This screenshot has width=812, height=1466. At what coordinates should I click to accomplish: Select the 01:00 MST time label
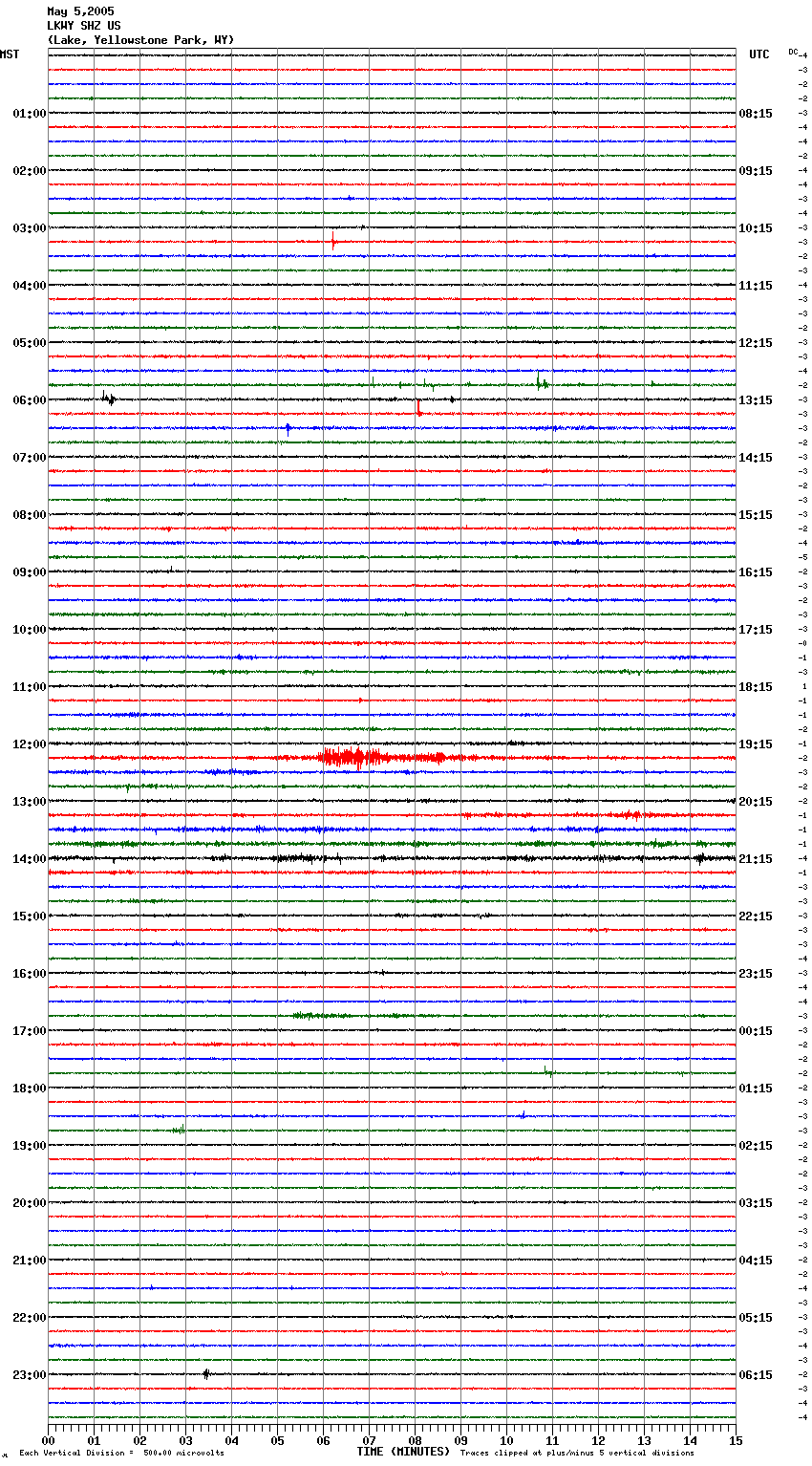point(30,114)
